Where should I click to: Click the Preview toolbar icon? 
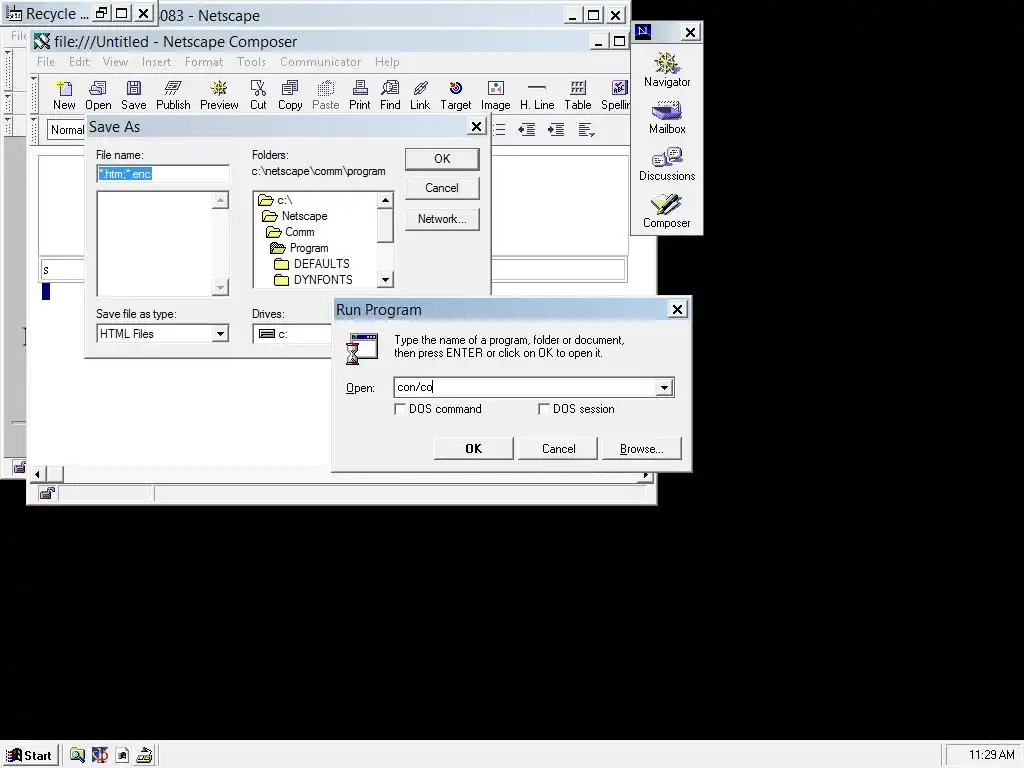click(x=219, y=95)
